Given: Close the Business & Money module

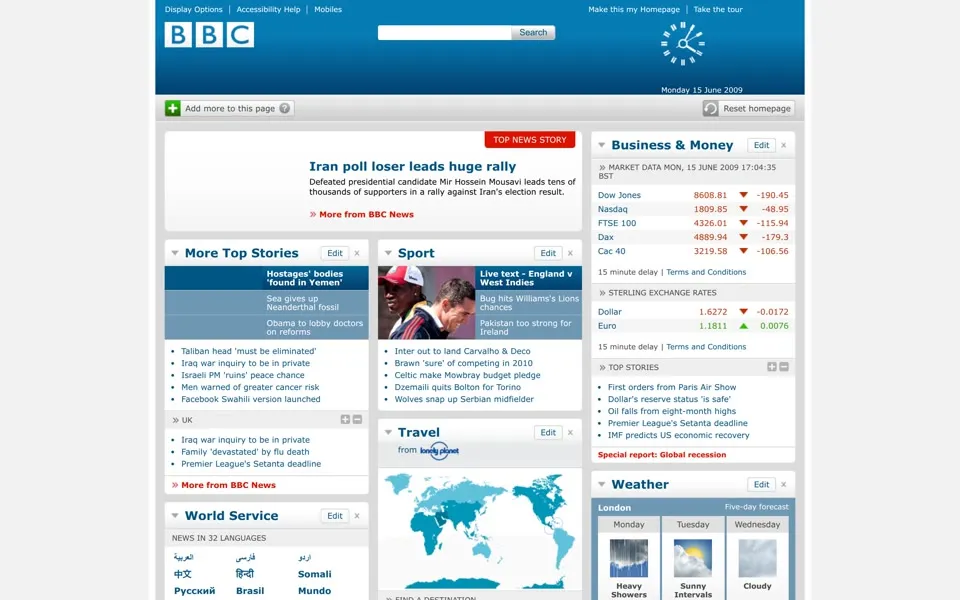Looking at the screenshot, I should click(784, 145).
